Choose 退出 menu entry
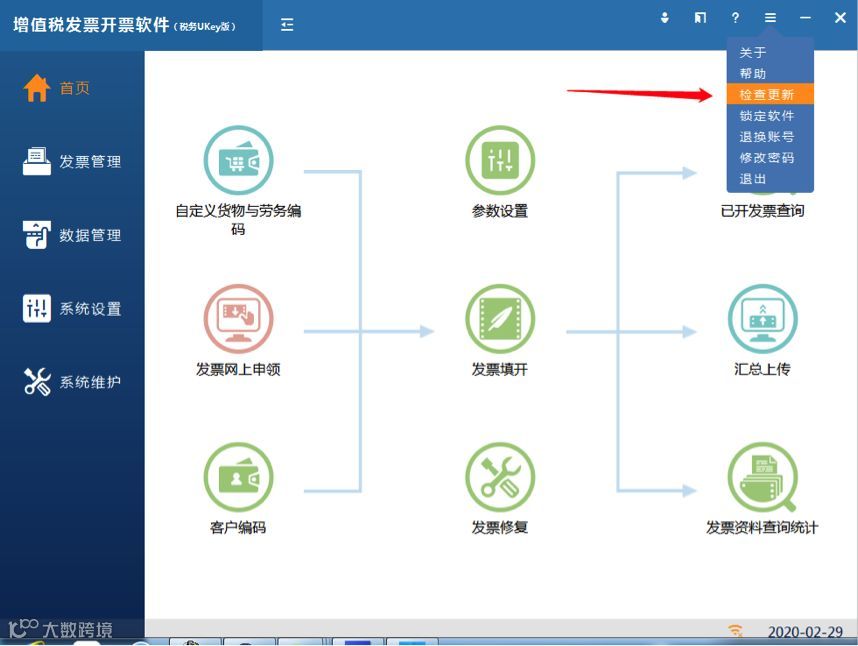This screenshot has height=646, width=858. click(770, 178)
